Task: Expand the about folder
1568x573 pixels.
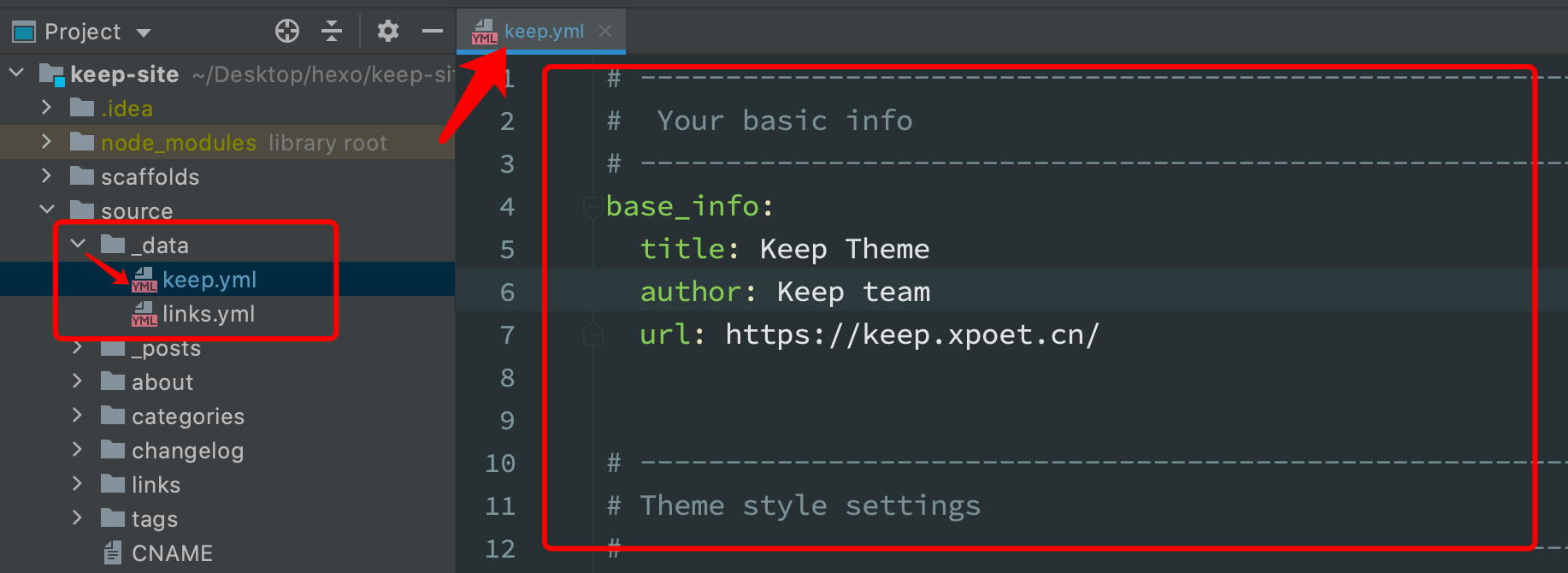Action: [78, 381]
